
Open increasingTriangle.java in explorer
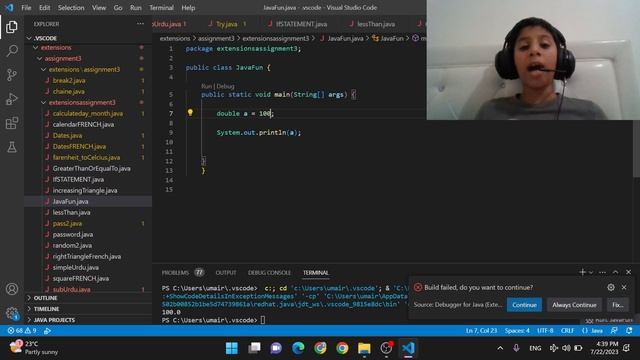click(85, 191)
